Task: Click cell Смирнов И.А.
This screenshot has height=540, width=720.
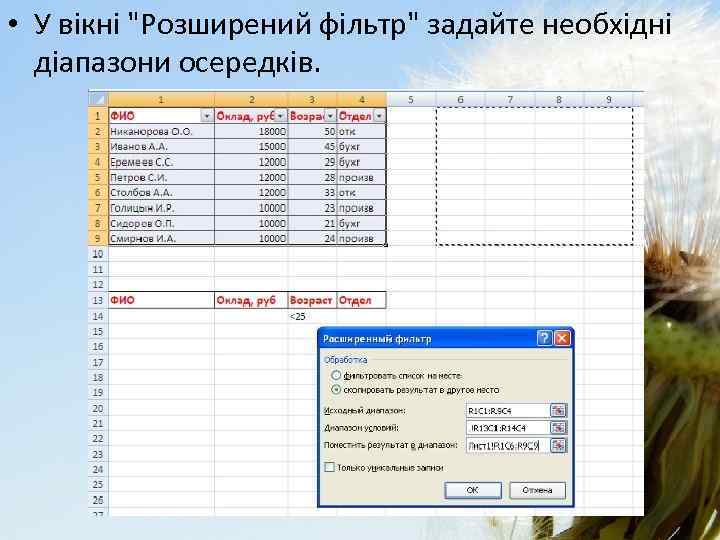Action: pyautogui.click(x=161, y=238)
